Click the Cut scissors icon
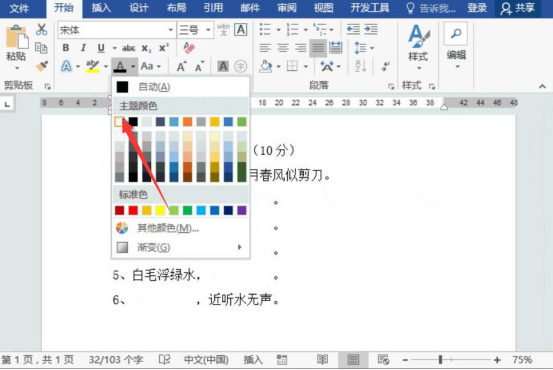Image resolution: width=553 pixels, height=370 pixels. (42, 30)
